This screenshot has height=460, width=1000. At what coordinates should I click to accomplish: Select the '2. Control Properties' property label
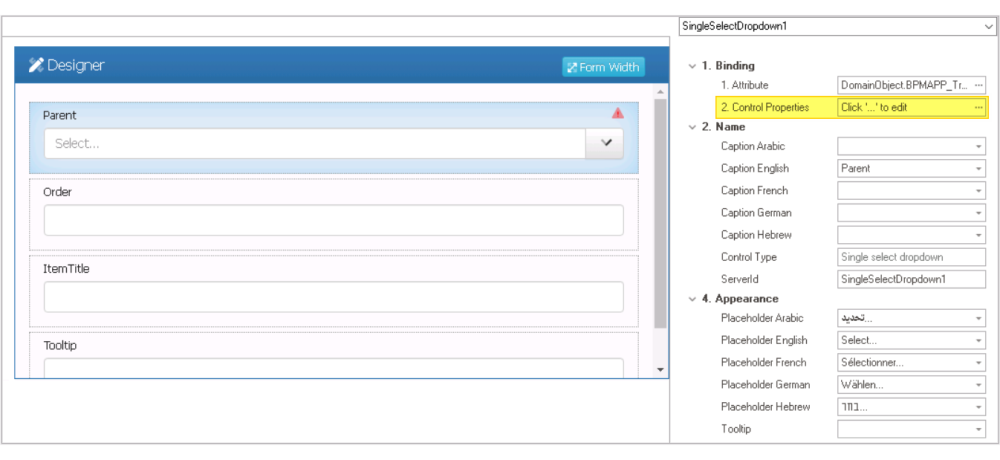[765, 108]
